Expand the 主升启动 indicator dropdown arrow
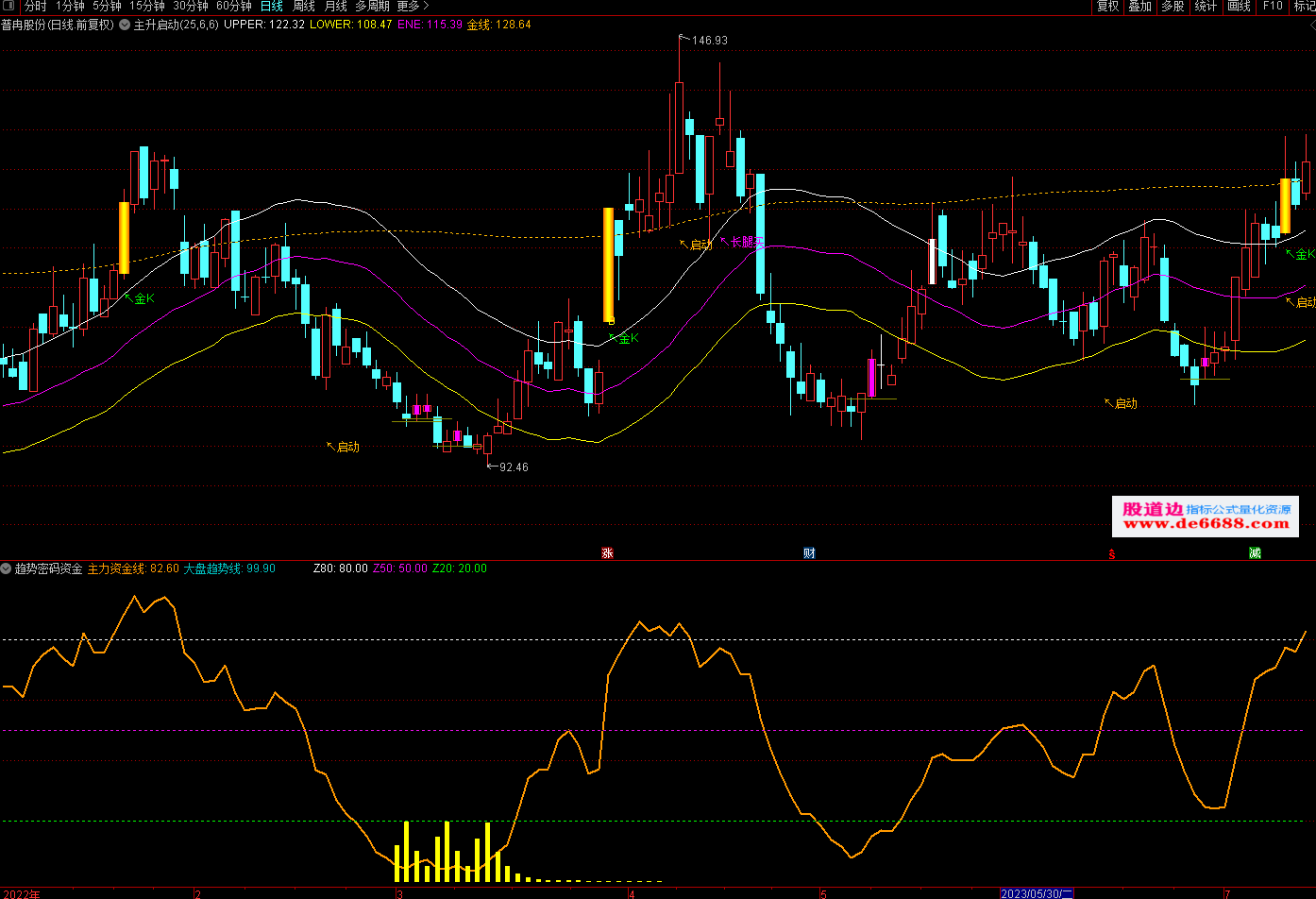1316x899 pixels. [125, 25]
